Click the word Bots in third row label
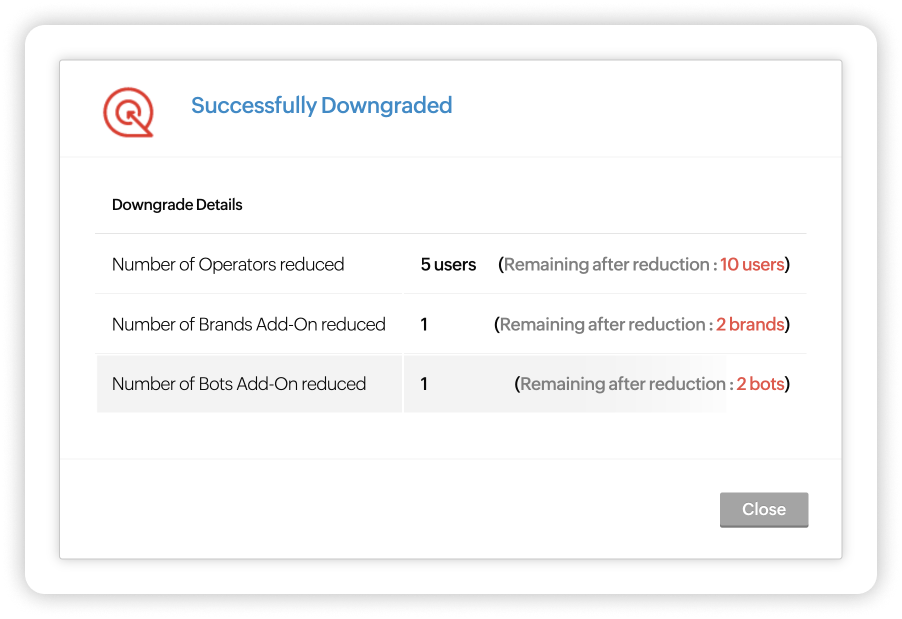 (x=216, y=384)
